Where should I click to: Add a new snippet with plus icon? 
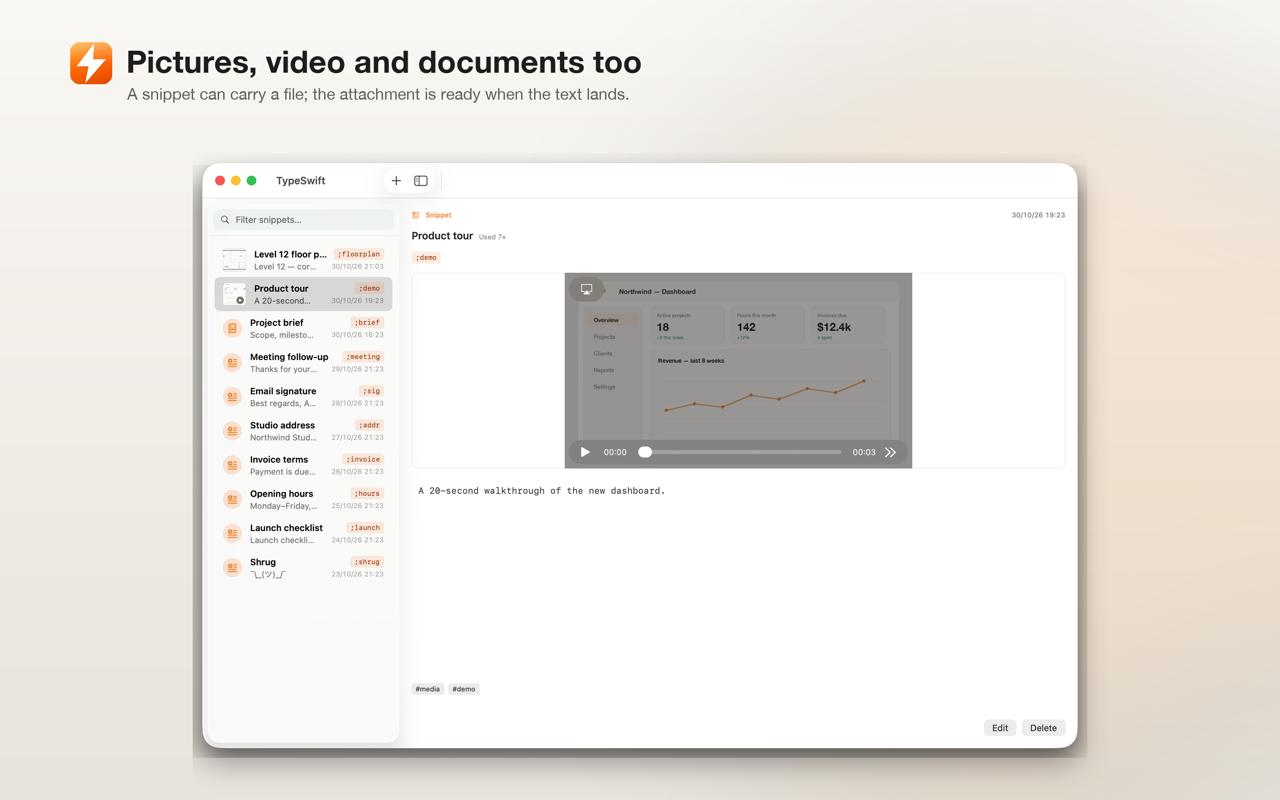pyautogui.click(x=396, y=181)
